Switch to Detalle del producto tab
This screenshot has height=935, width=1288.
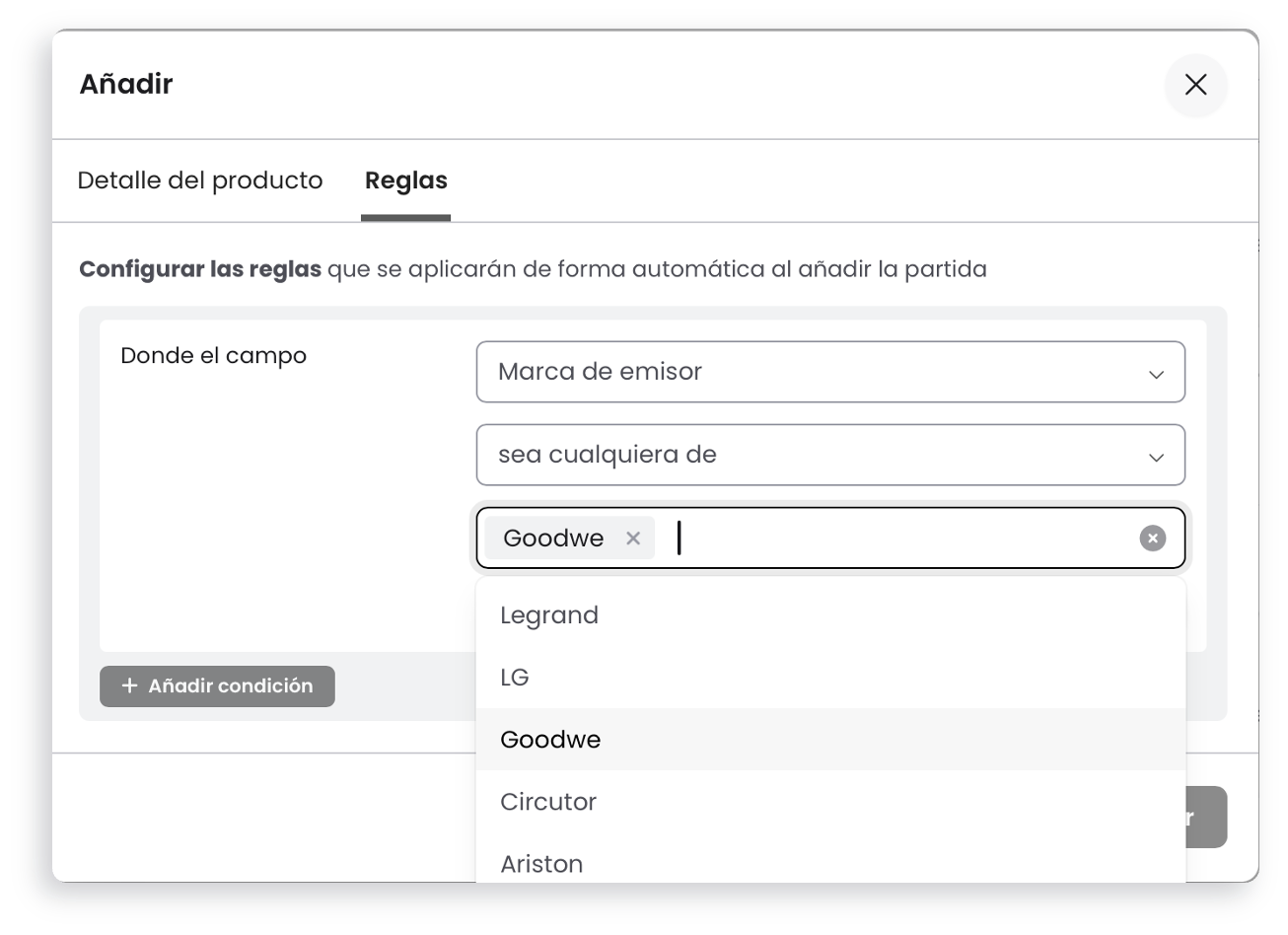[x=200, y=180]
